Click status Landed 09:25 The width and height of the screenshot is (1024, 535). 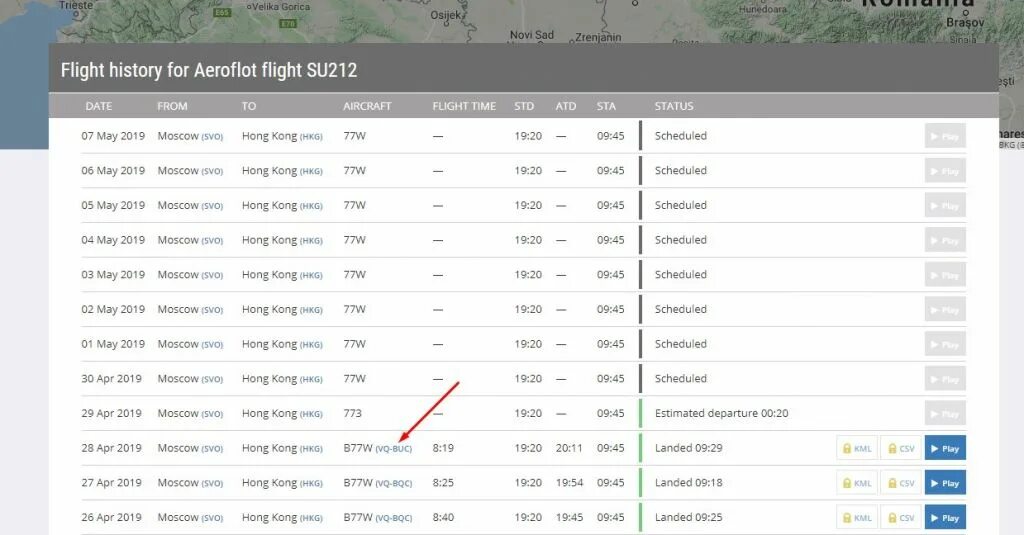688,517
